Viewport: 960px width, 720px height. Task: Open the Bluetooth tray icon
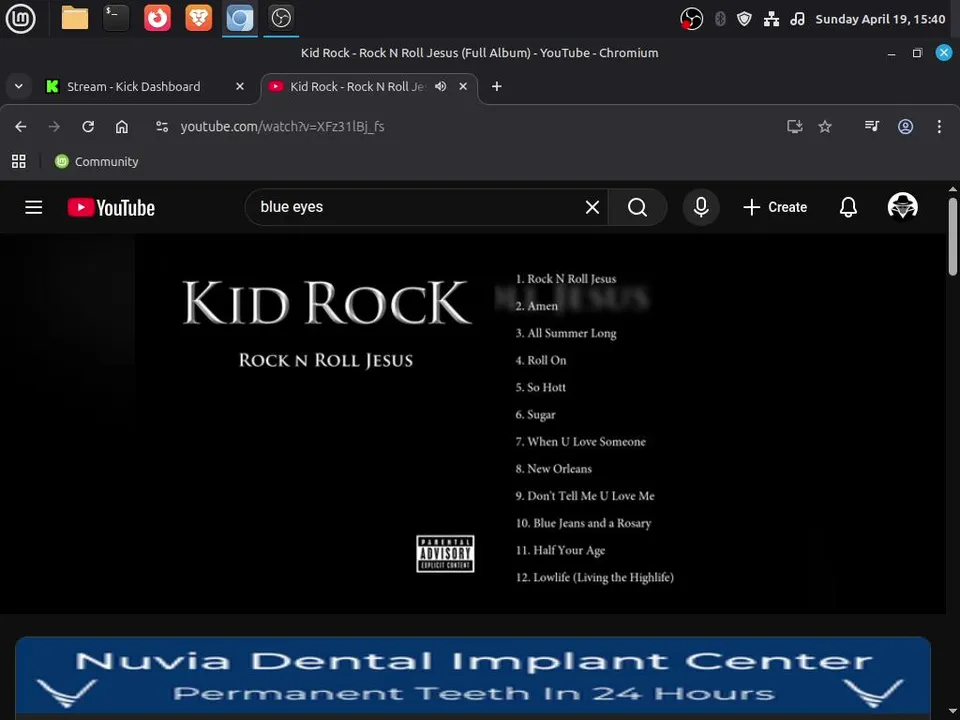click(x=720, y=19)
